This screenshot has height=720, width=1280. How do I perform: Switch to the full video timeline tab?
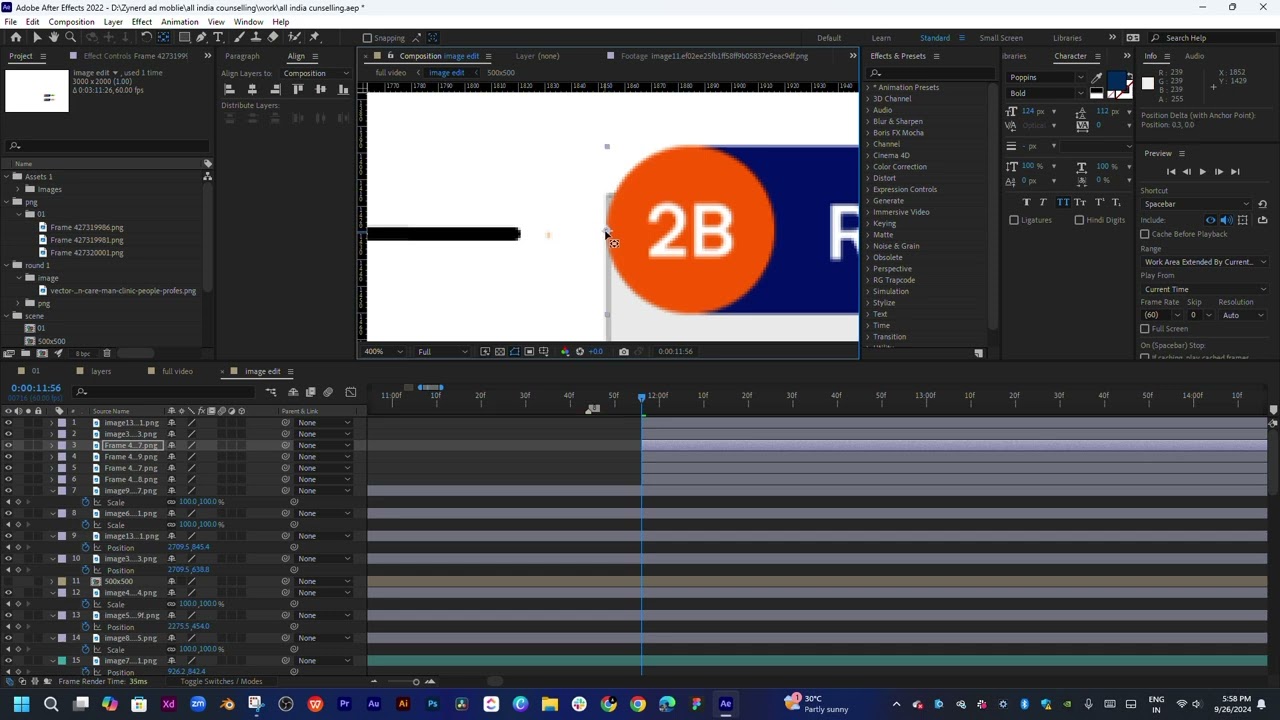click(x=177, y=372)
